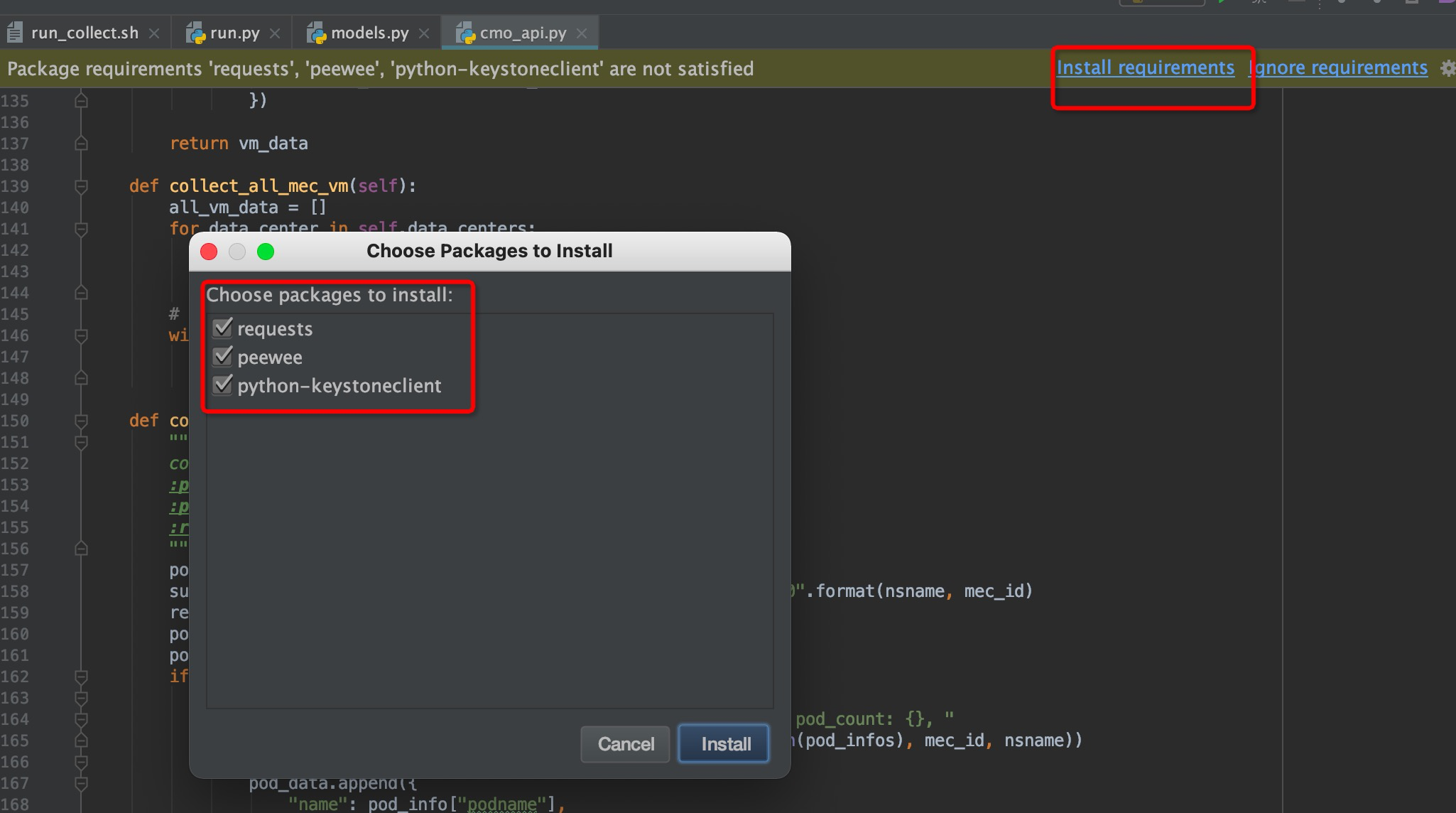This screenshot has height=813, width=1456.
Task: Click the green zoom button on the dialog
Action: [x=266, y=252]
